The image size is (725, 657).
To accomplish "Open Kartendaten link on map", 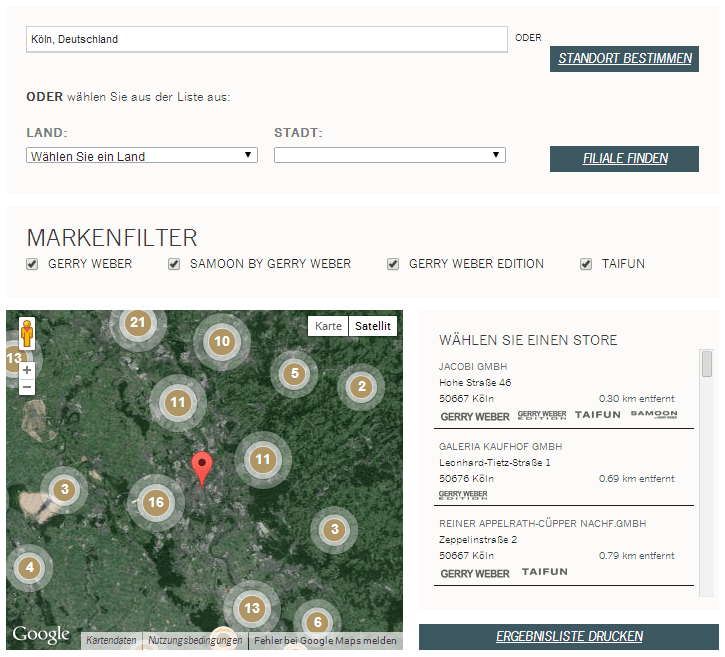I will coord(111,640).
